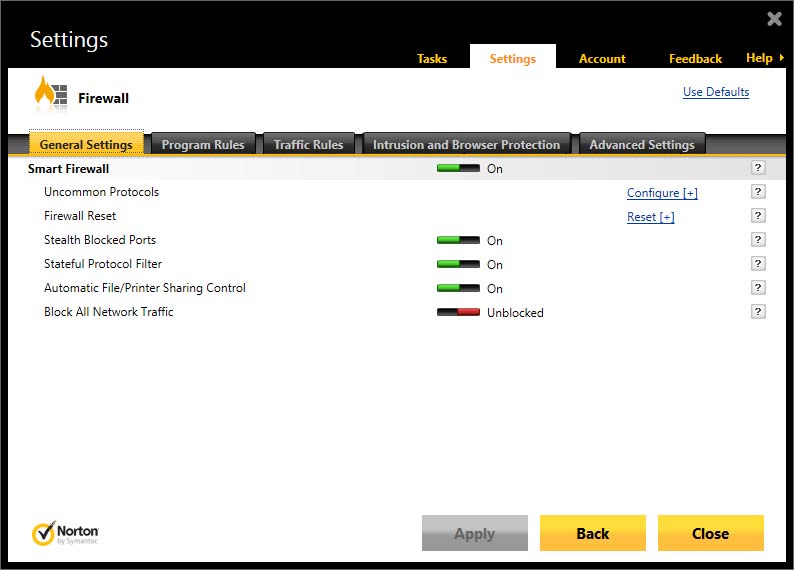Switch to the General Settings tab
794x570 pixels.
click(86, 144)
